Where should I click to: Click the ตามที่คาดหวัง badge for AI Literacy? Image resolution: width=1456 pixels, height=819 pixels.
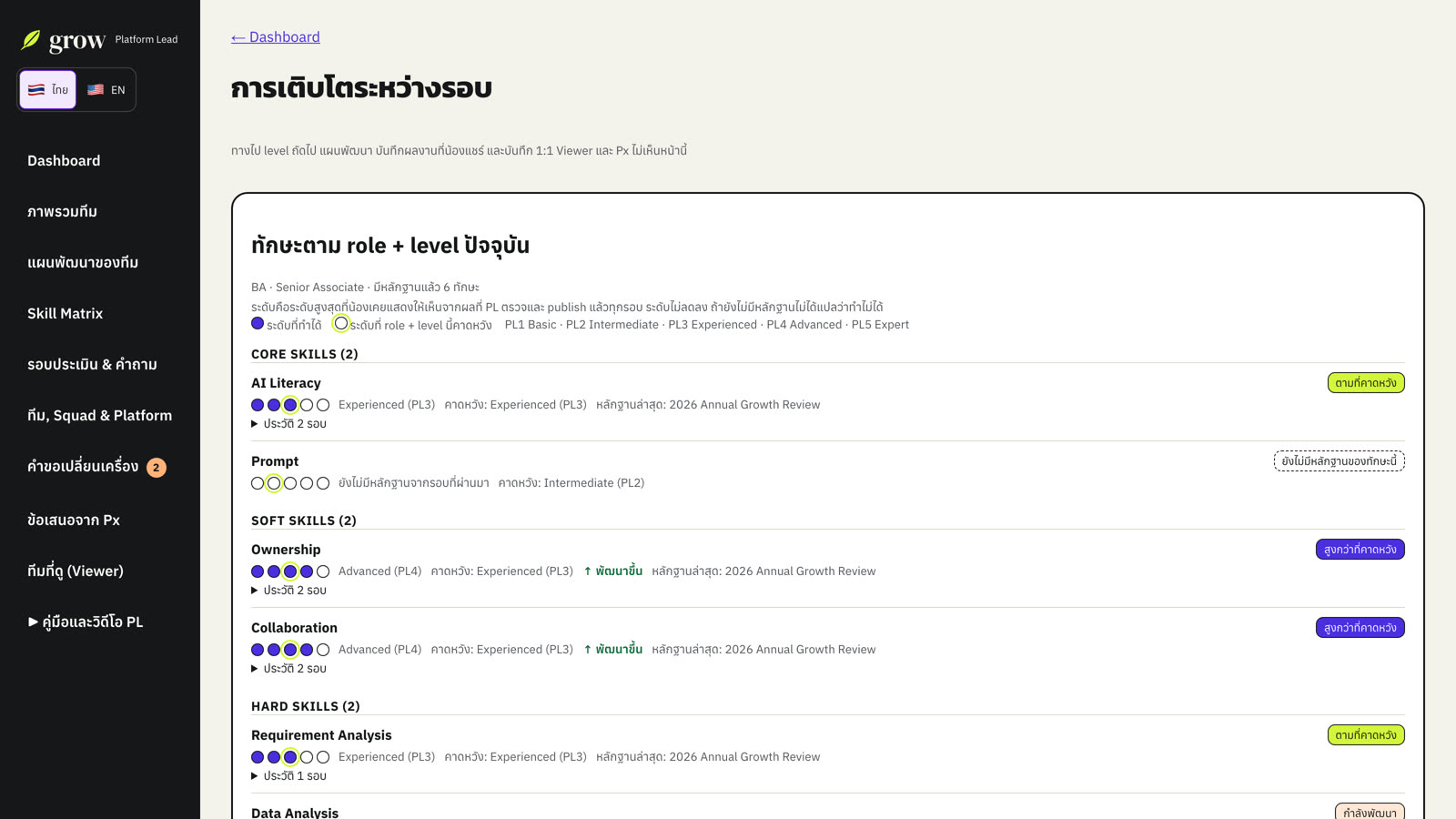click(x=1366, y=383)
